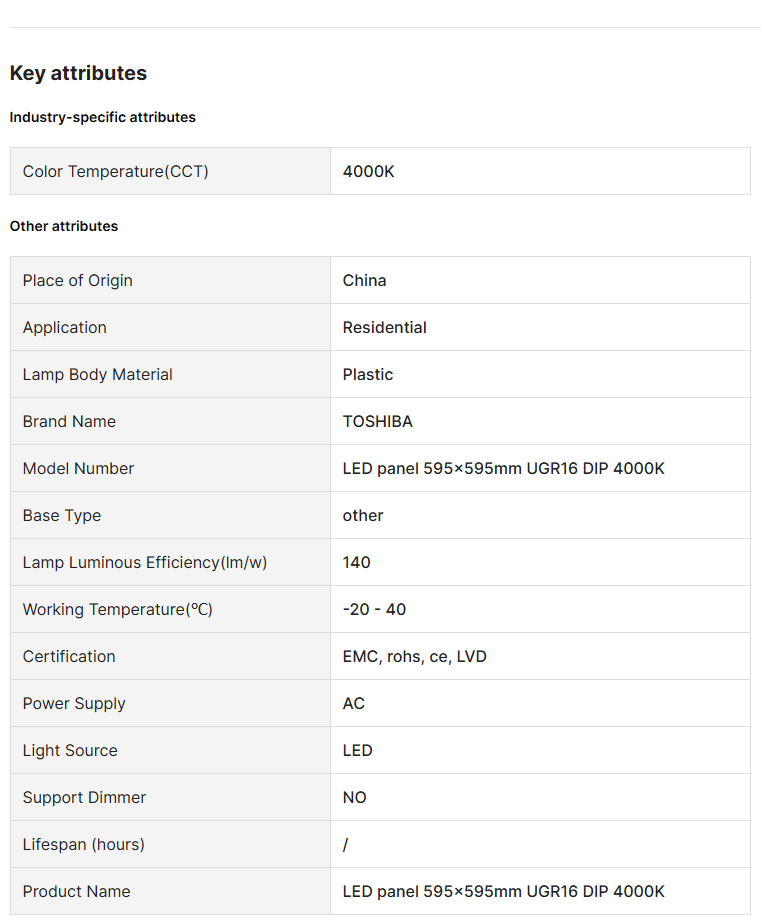Click the Model Number row's LED panel value
This screenshot has height=922, width=761.
(504, 468)
